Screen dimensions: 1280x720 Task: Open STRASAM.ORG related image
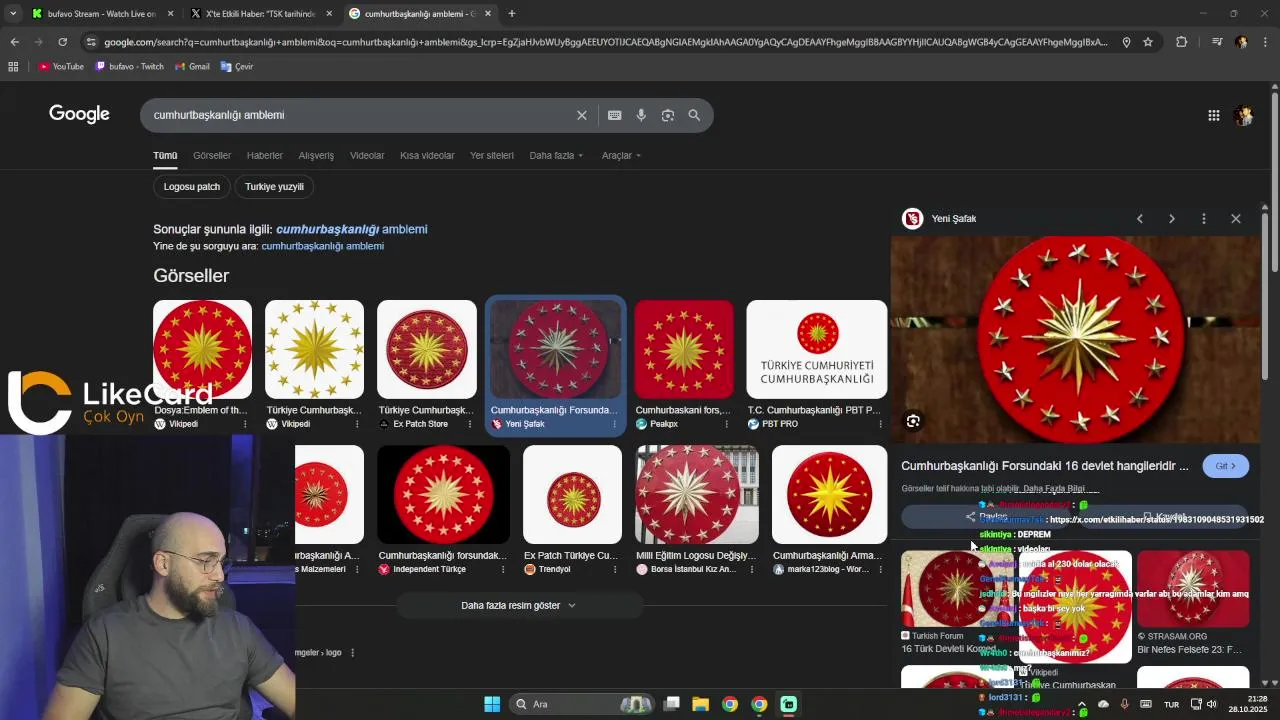point(1193,589)
